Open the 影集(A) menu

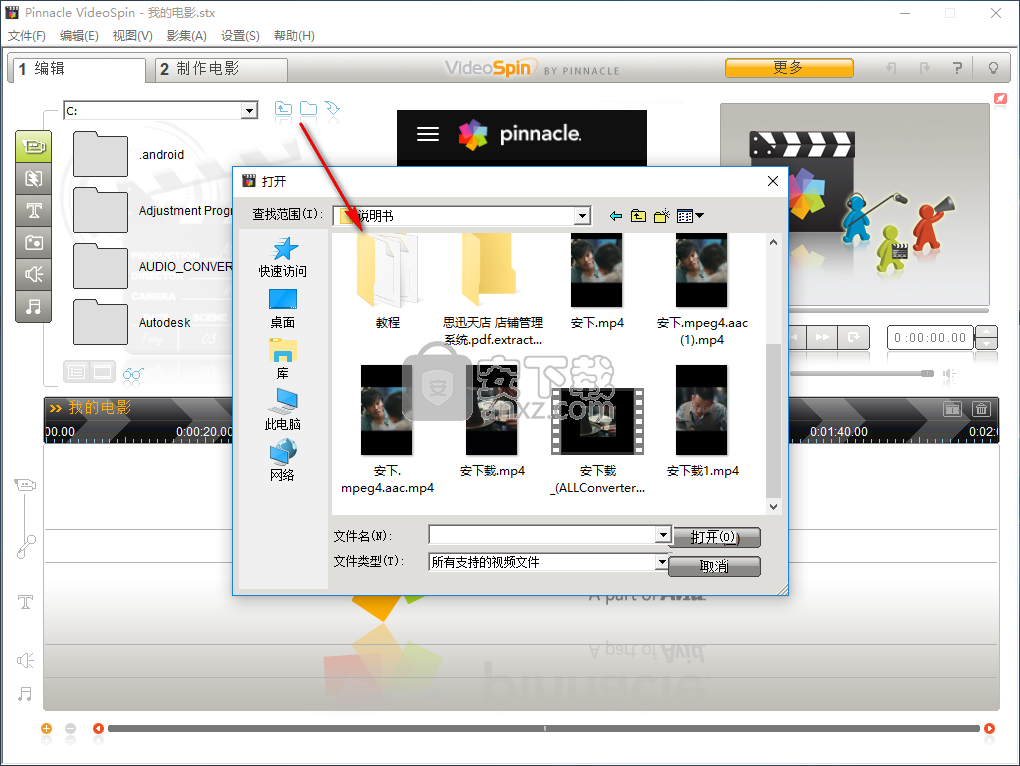tap(186, 36)
